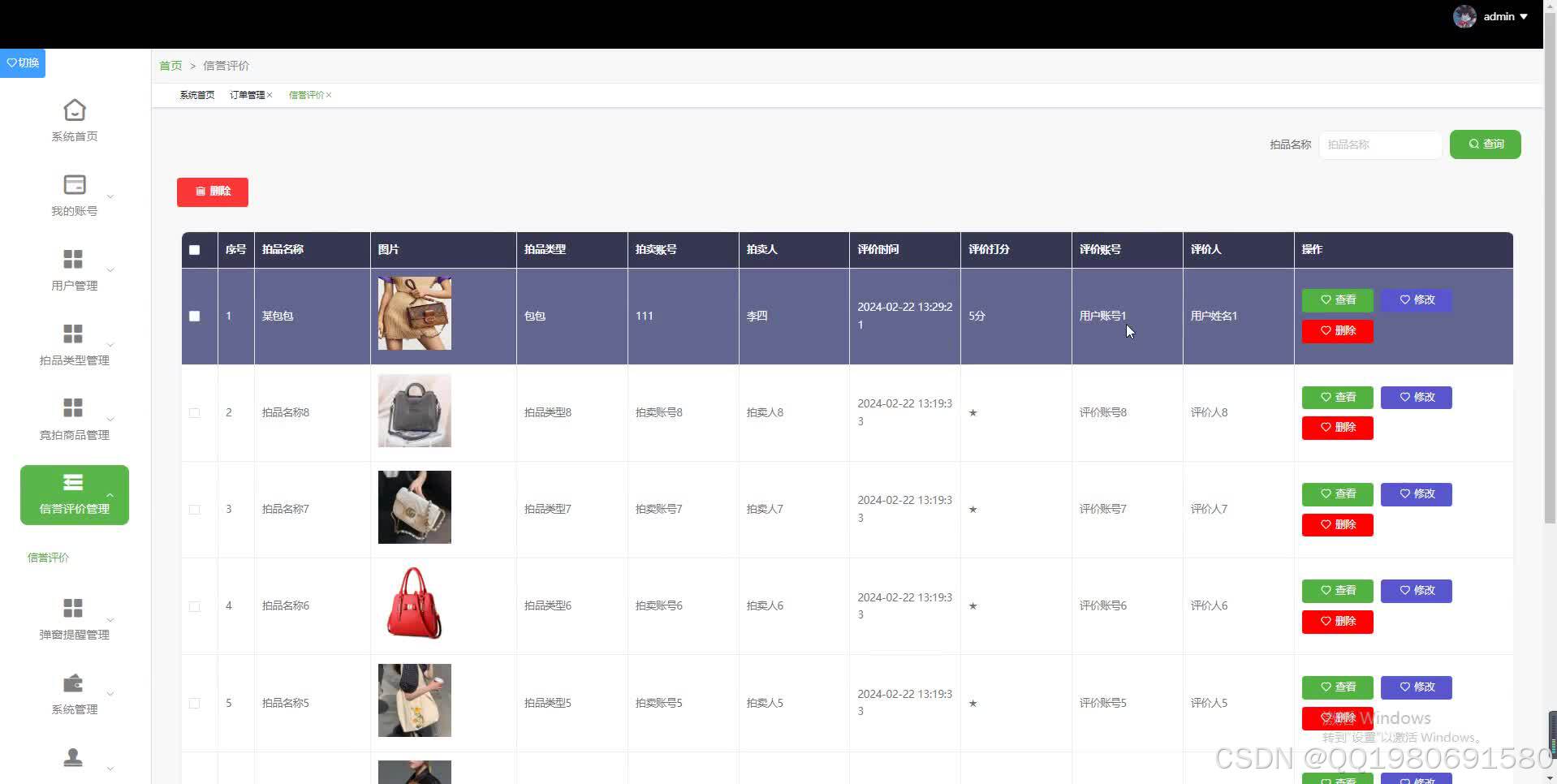Screen dimensions: 1557x784
Task: Check the checkbox for row 拍品名称5
Action: pos(194,703)
